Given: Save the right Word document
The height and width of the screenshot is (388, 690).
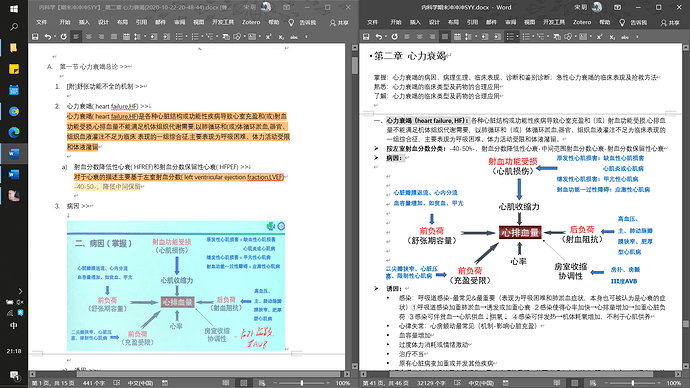Looking at the screenshot, I should pyautogui.click(x=366, y=37).
